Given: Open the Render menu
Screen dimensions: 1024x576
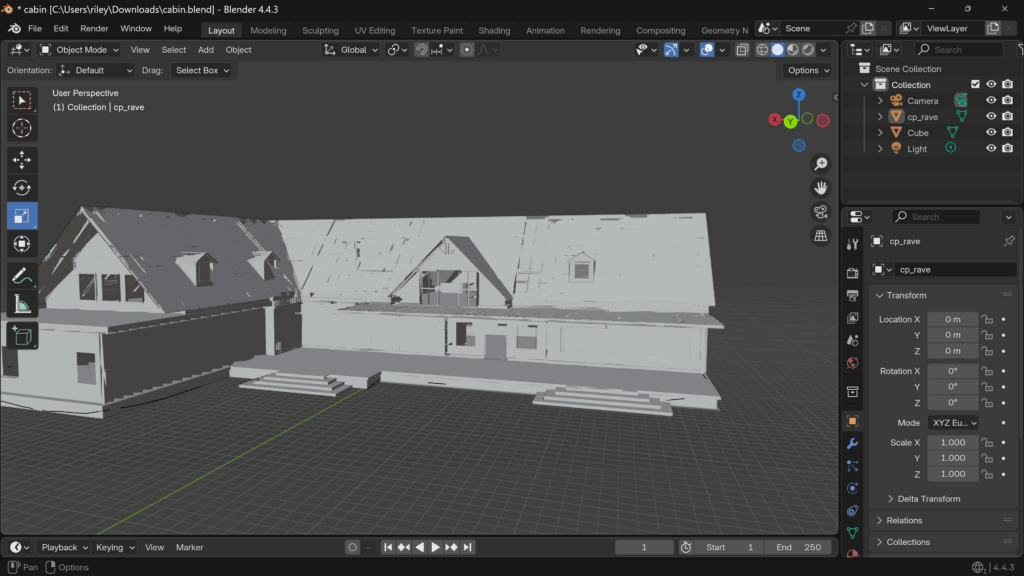Looking at the screenshot, I should click(94, 29).
